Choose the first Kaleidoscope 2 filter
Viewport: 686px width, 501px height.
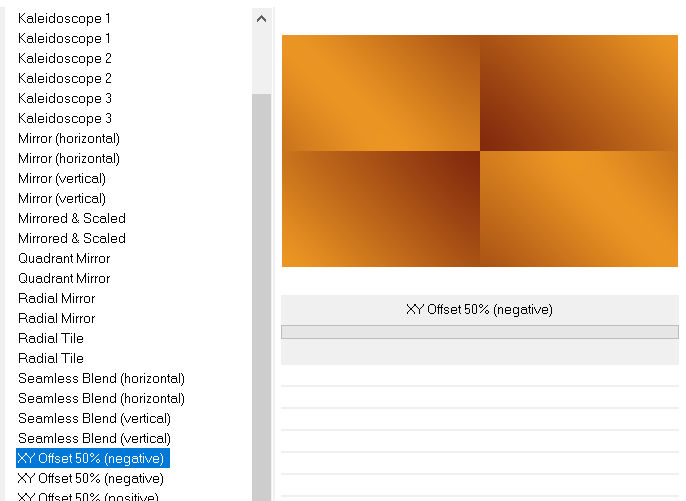(x=64, y=58)
